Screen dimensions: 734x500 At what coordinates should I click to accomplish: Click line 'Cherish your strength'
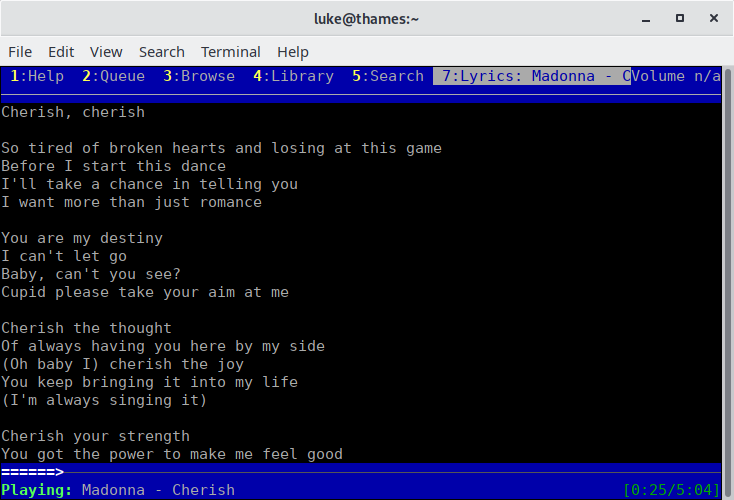coord(95,436)
